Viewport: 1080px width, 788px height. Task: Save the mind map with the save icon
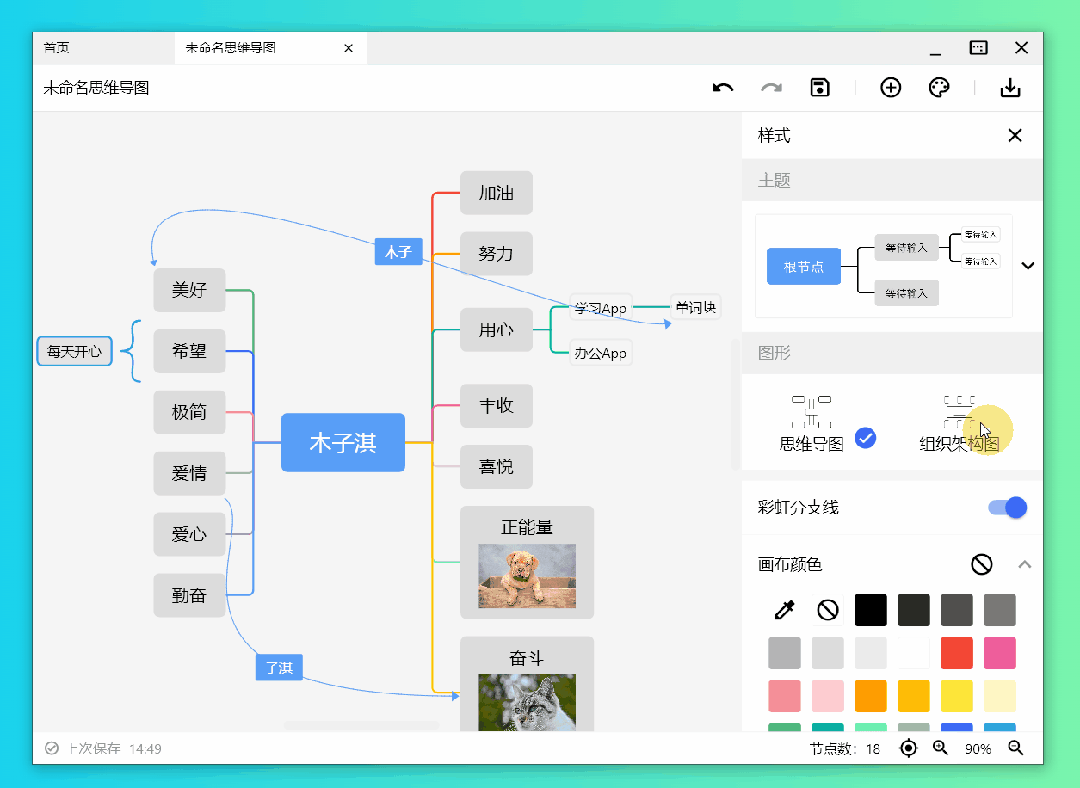[820, 88]
